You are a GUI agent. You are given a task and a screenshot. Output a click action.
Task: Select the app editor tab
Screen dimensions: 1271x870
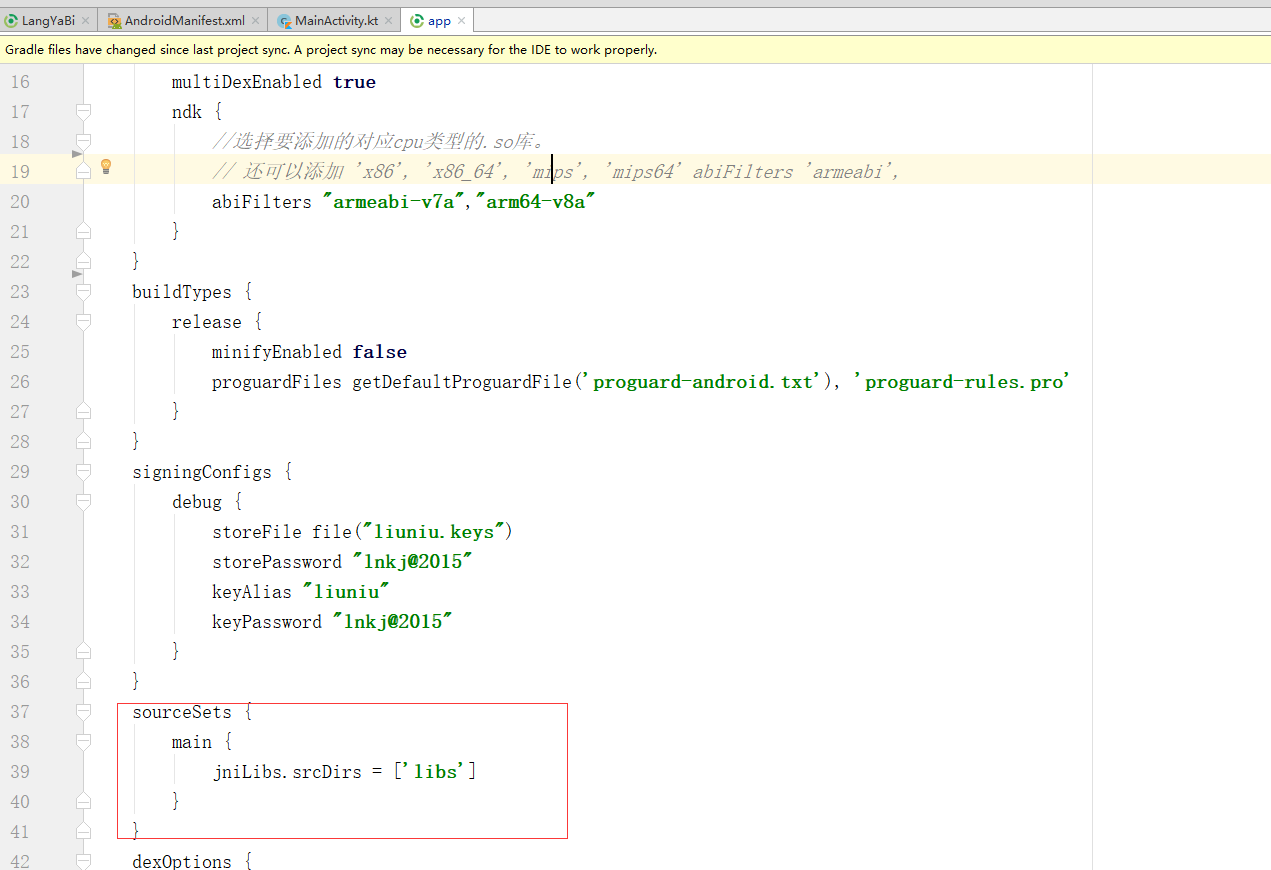[x=438, y=21]
